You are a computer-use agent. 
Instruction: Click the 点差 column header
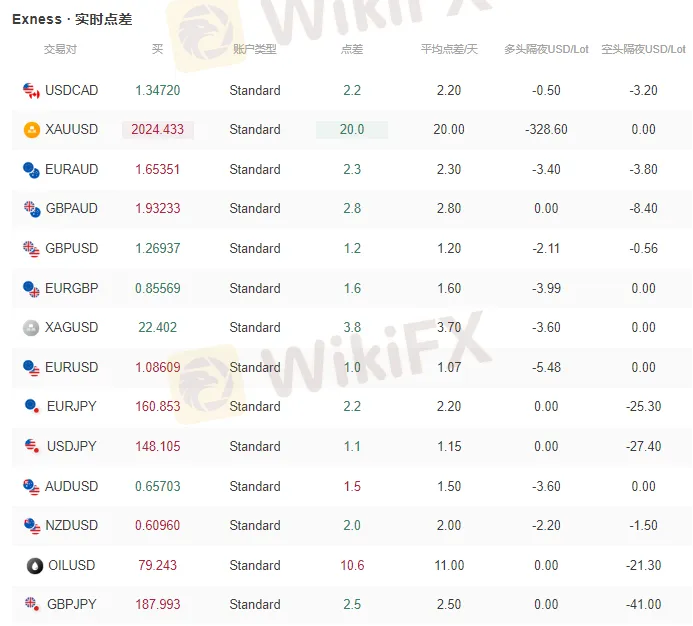(352, 49)
